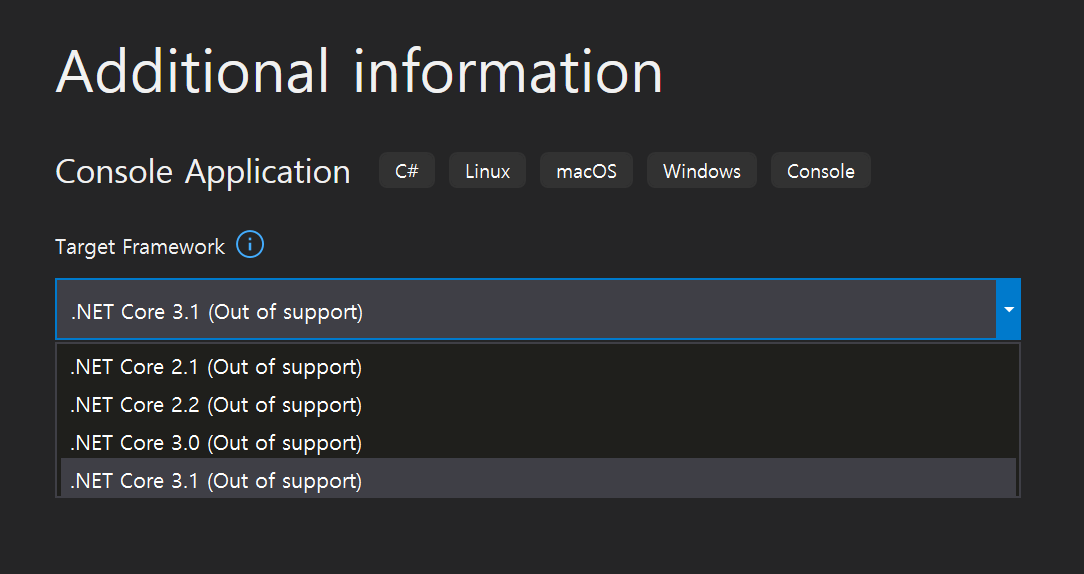This screenshot has height=574, width=1084.
Task: Choose .NET Core 3.1 in the list
Action: pos(538,479)
